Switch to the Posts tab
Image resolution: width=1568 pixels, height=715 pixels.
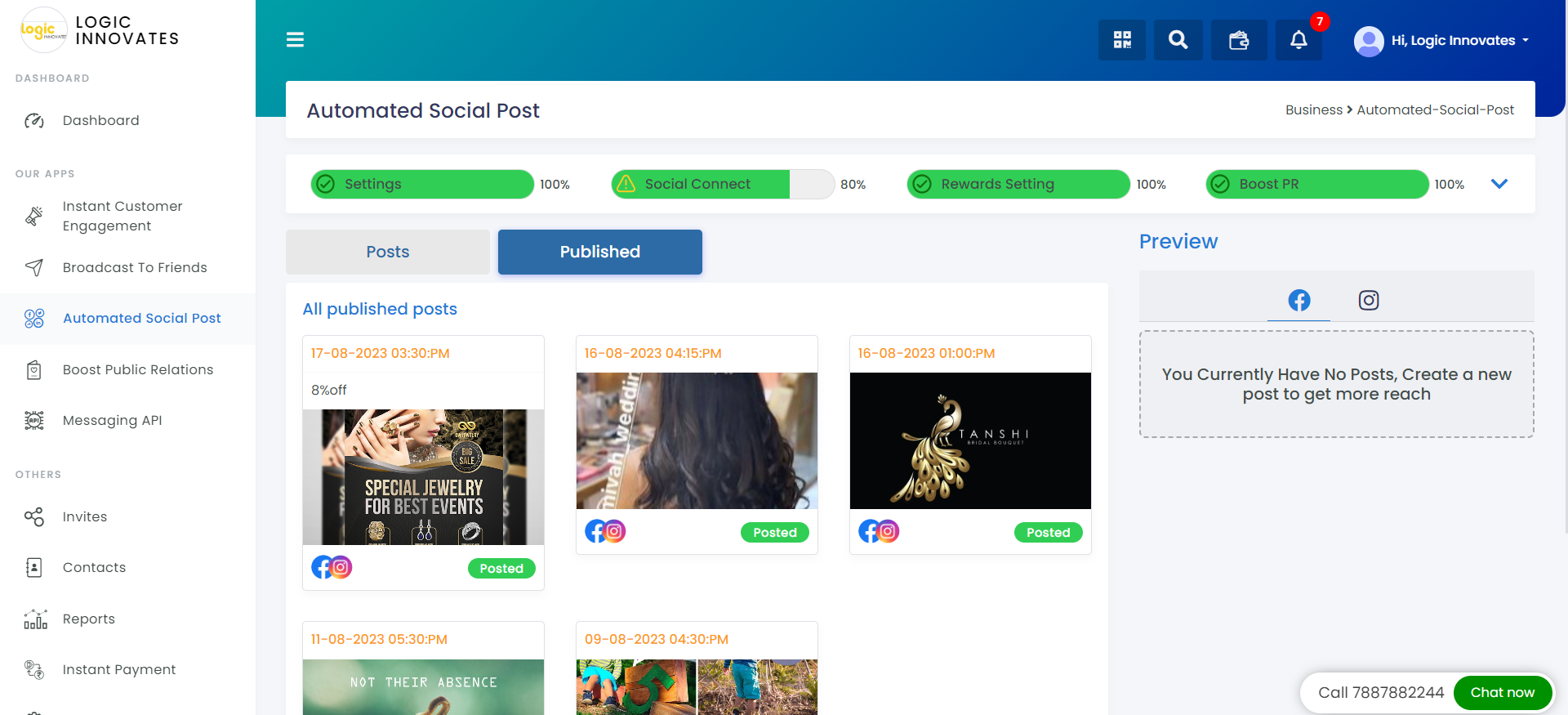tap(388, 252)
